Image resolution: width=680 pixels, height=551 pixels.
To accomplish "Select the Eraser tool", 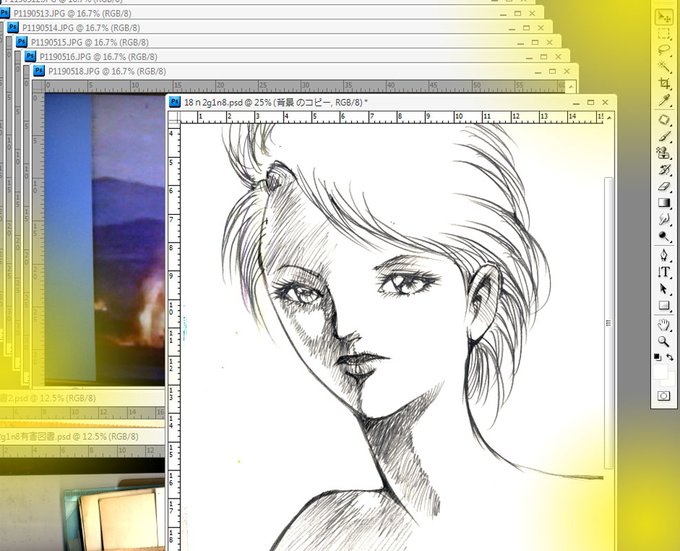I will click(664, 186).
